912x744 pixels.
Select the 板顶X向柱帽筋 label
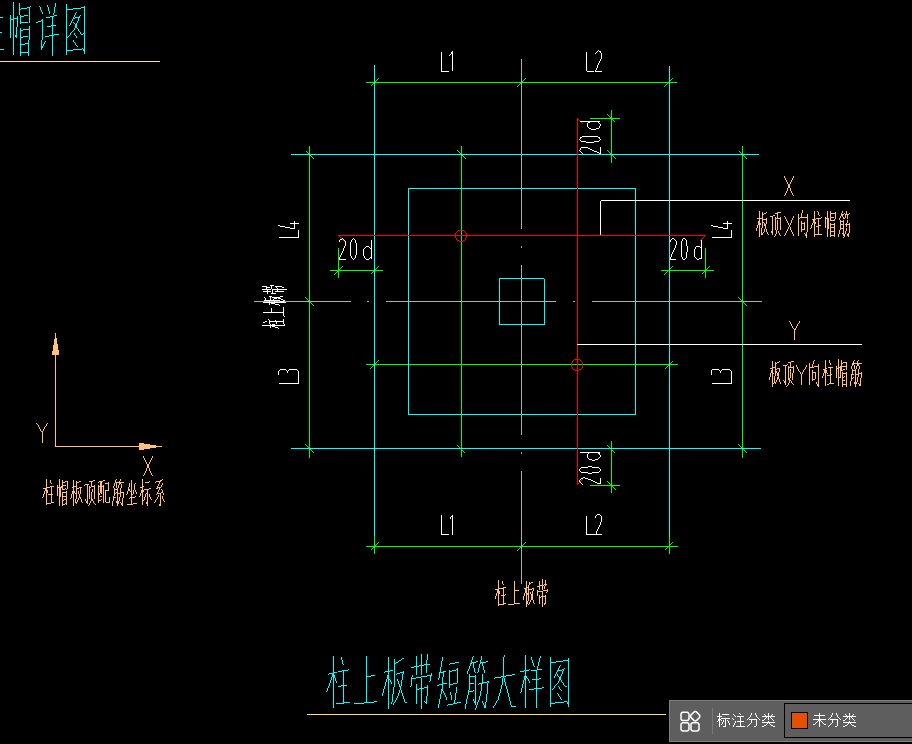(x=803, y=225)
